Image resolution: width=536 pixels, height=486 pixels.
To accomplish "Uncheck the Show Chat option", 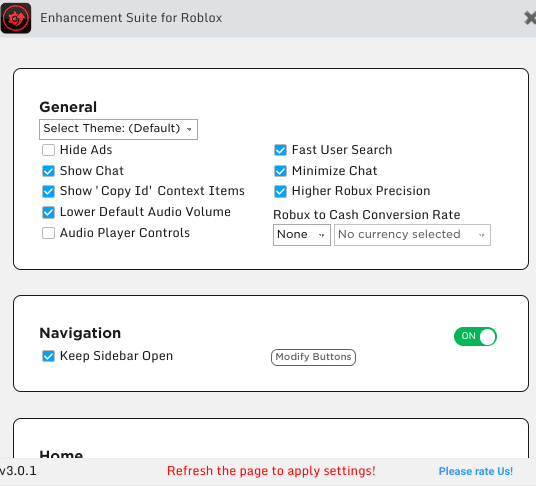I will 48,171.
